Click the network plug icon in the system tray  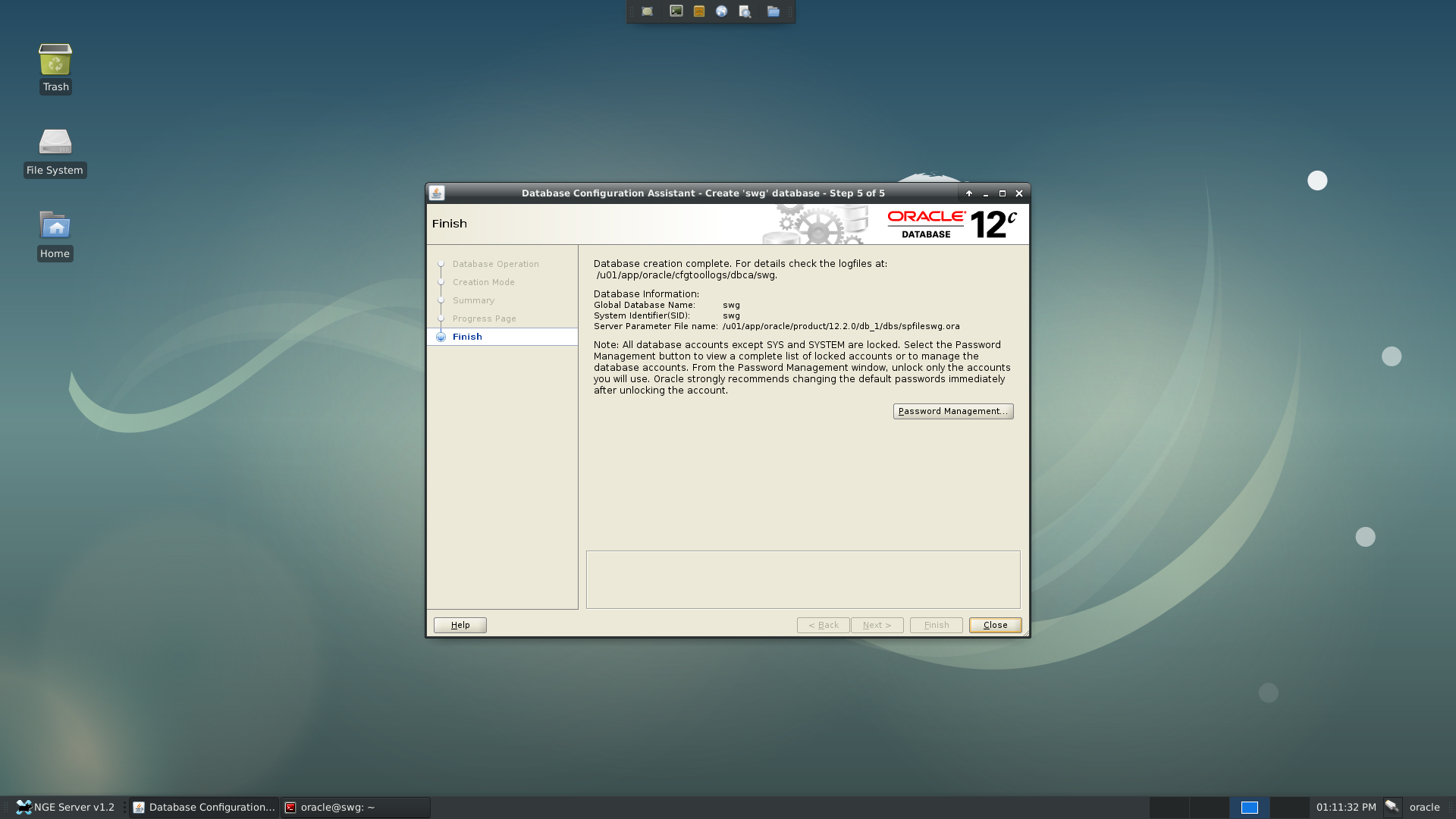coord(1392,807)
